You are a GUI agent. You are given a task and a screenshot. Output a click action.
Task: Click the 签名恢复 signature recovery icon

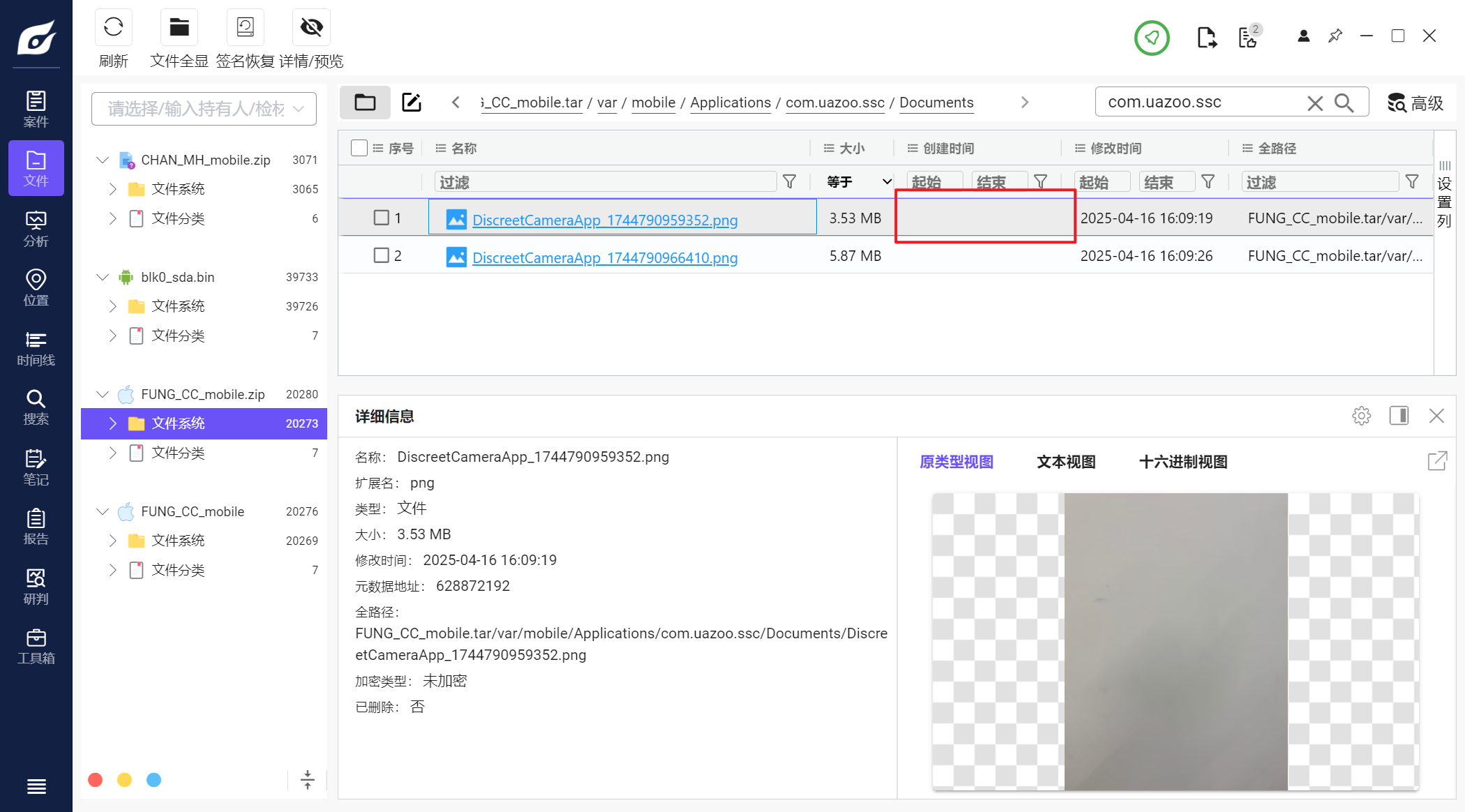[x=245, y=28]
